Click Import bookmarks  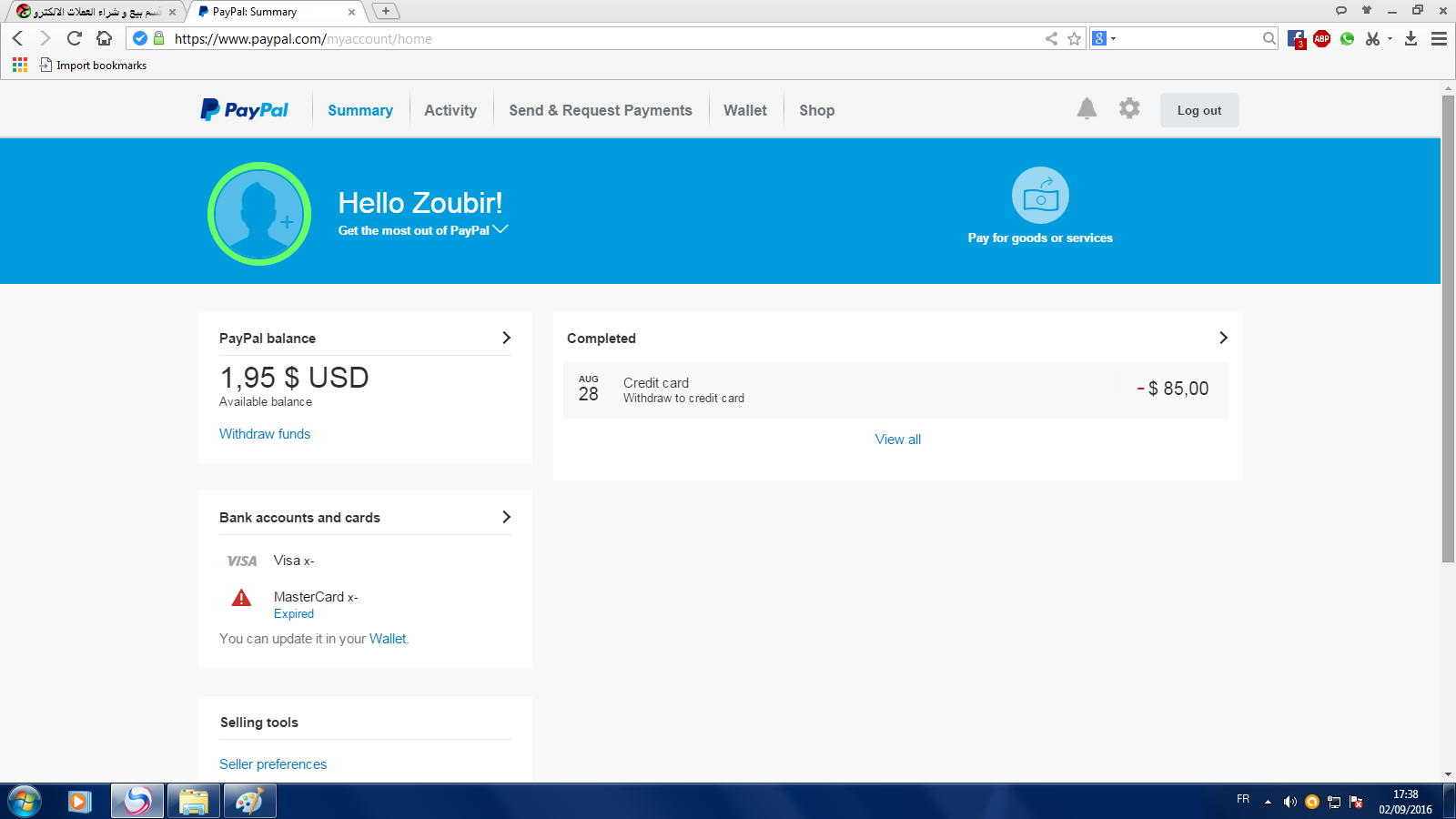[x=93, y=65]
